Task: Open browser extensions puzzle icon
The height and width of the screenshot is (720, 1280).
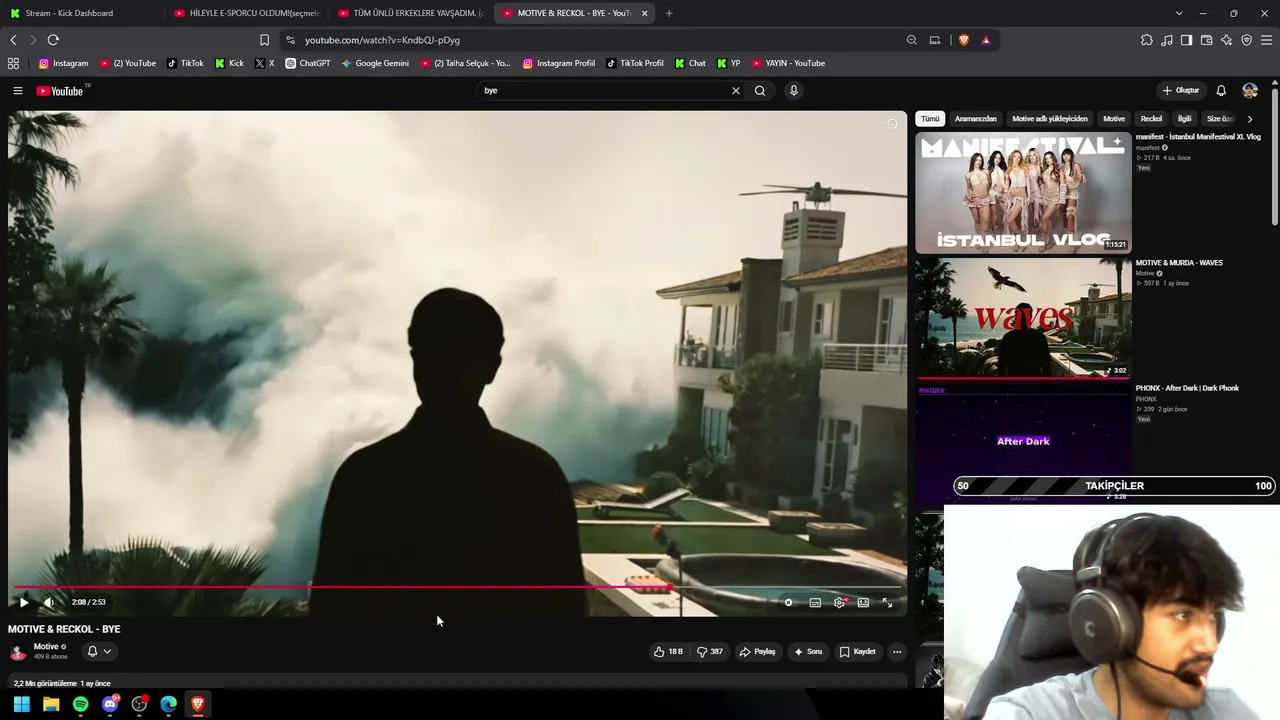Action: click(x=1147, y=40)
